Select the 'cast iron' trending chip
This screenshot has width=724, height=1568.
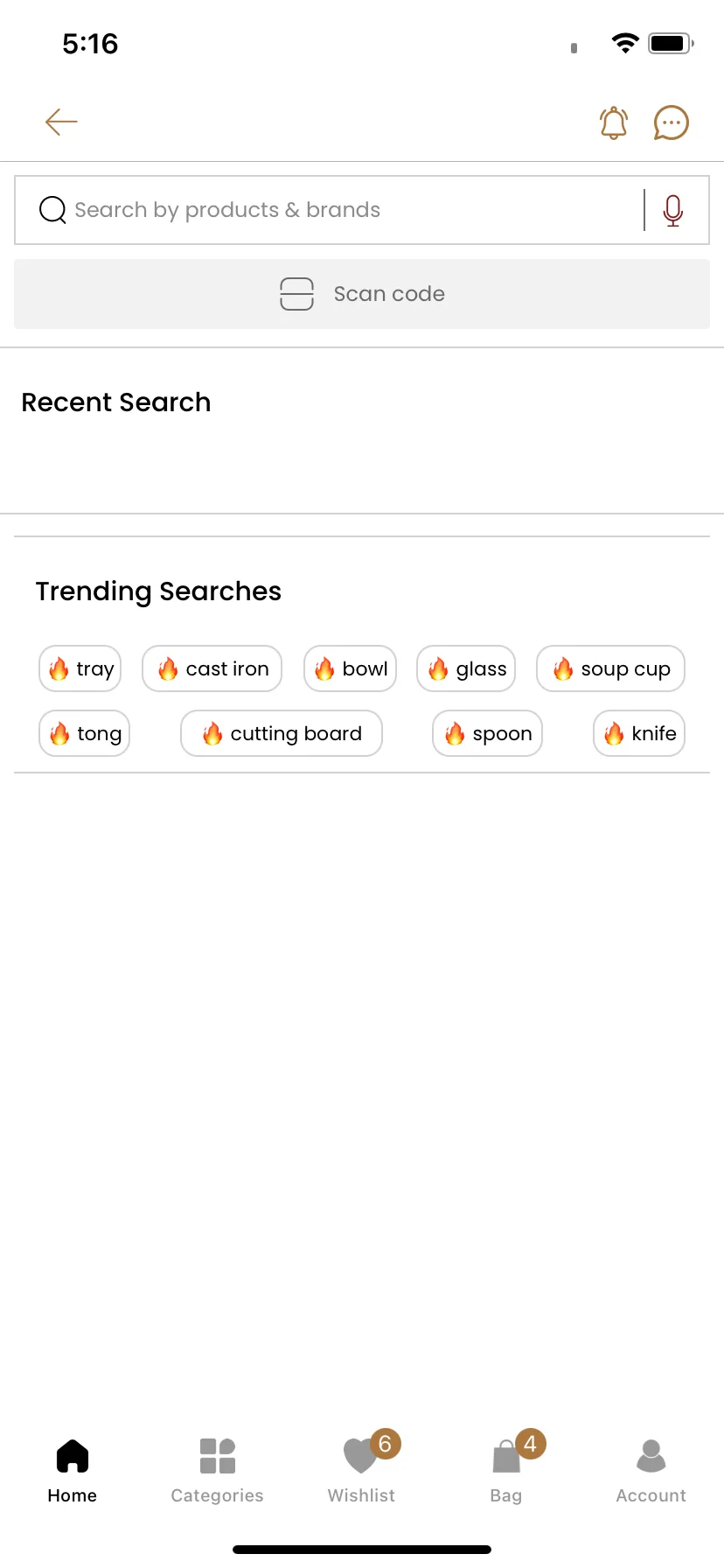pyautogui.click(x=212, y=668)
